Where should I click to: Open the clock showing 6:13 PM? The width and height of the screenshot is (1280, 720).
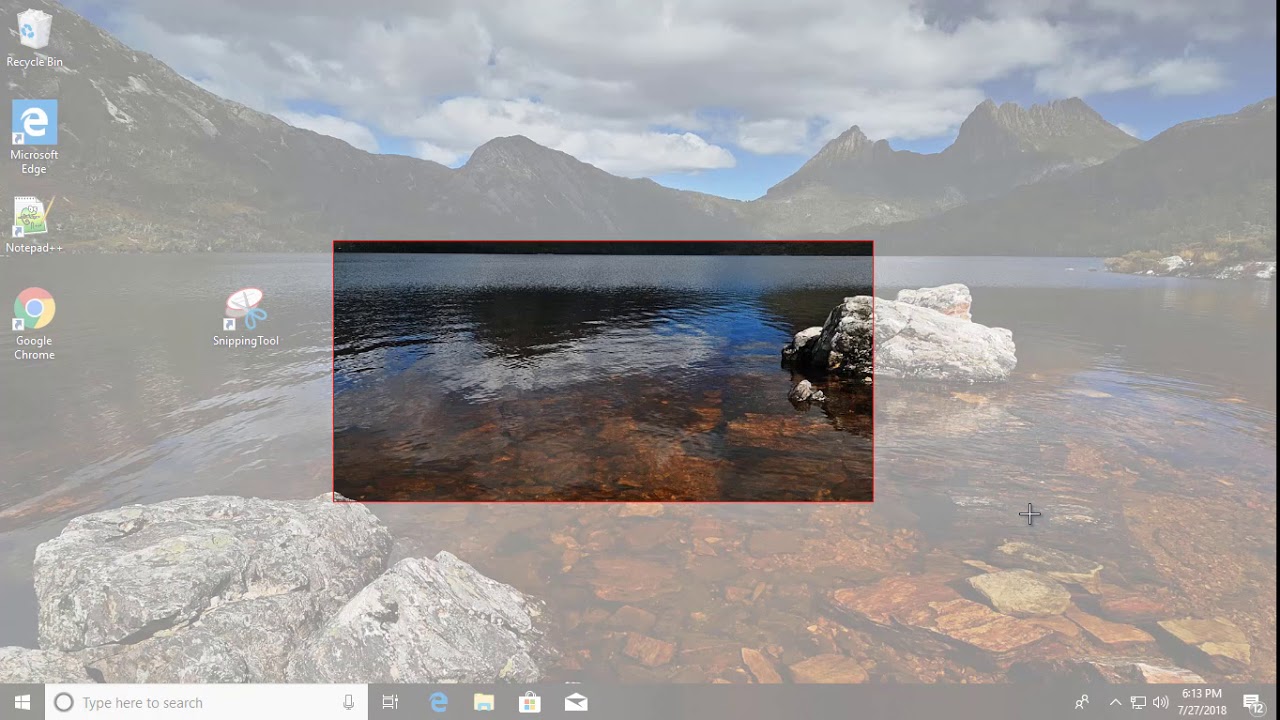coord(1202,702)
